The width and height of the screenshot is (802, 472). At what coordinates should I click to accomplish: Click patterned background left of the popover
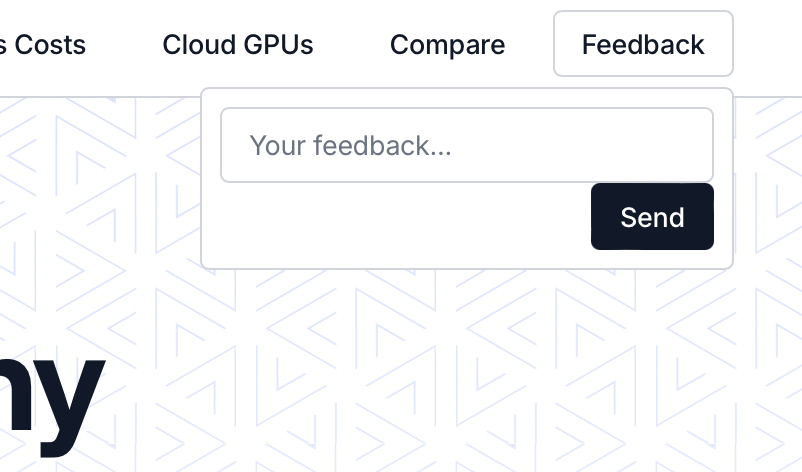(x=100, y=200)
